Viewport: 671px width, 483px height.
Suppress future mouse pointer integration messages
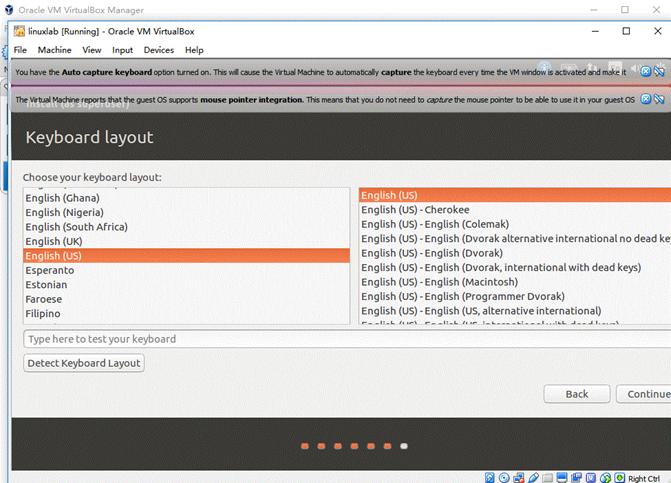659,99
